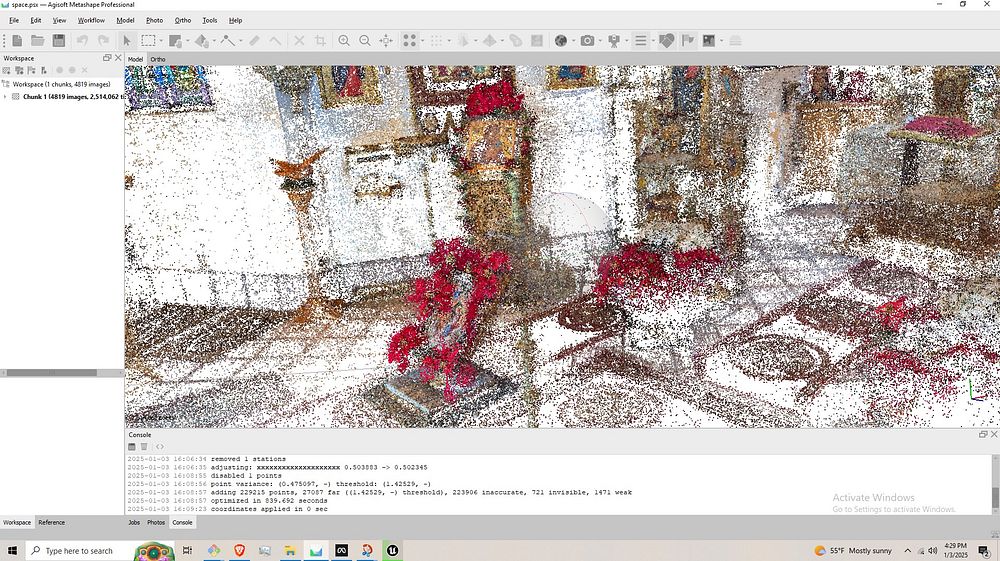Screen dimensions: 1000x561
Task: Toggle the camera-on-tripod stations icon
Action: [614, 41]
